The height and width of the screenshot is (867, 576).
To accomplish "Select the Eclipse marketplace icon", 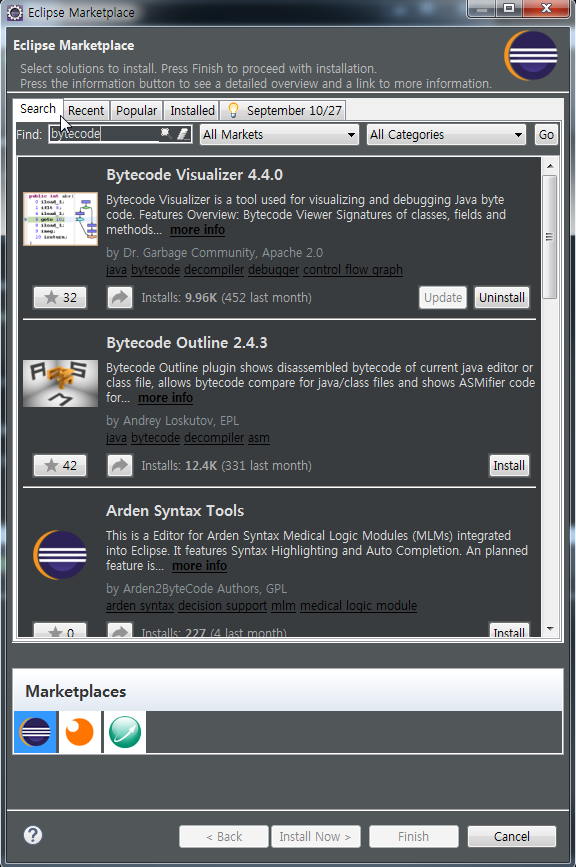I will click(35, 732).
